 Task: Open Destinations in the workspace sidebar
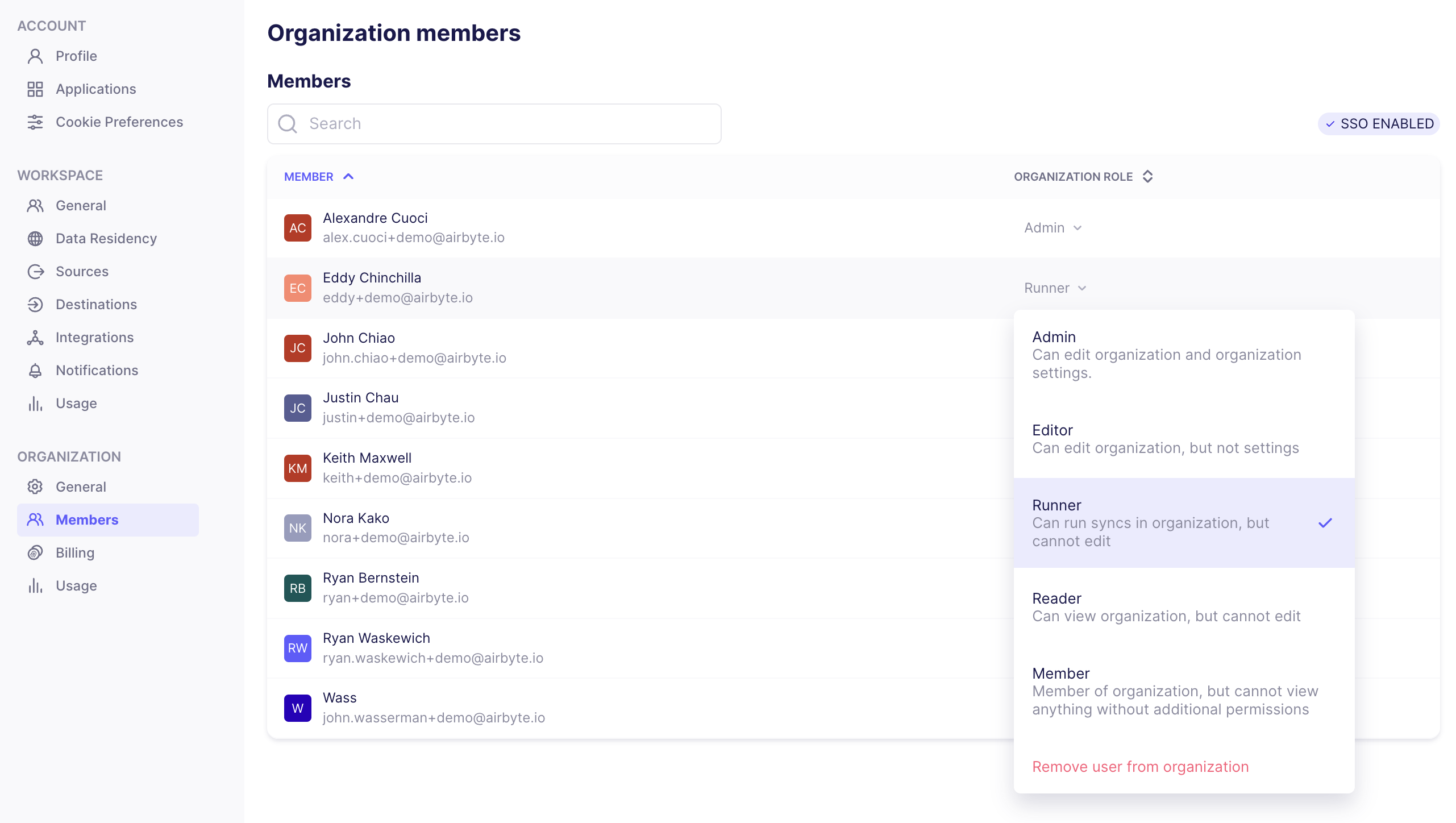click(97, 305)
